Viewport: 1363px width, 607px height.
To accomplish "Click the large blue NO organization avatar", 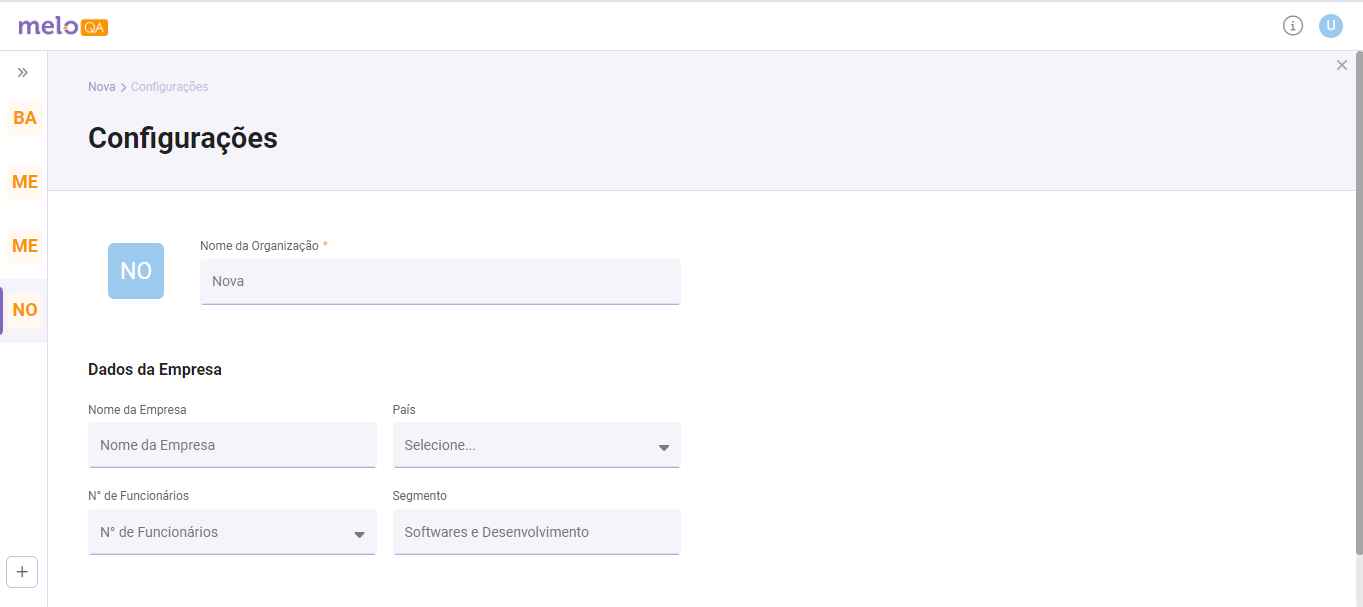I will (x=136, y=271).
